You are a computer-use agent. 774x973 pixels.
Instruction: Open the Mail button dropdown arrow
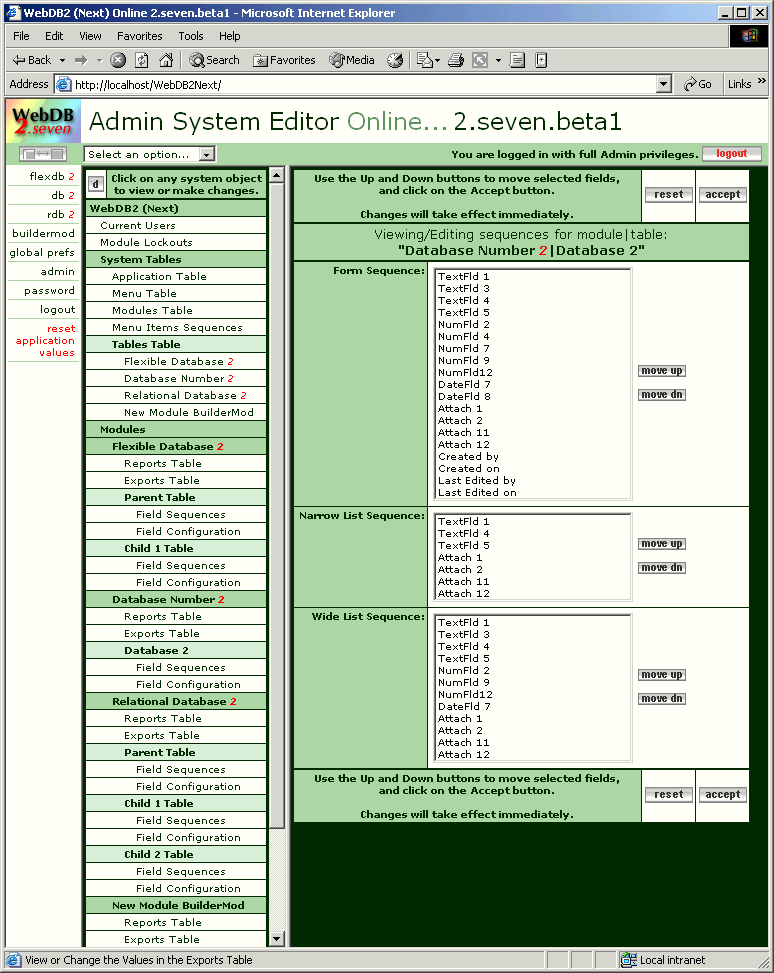pos(438,60)
